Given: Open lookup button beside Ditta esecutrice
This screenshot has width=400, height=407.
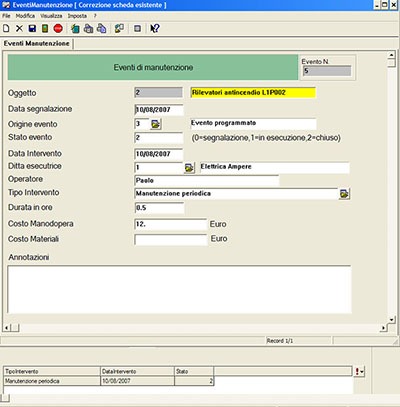Looking at the screenshot, I should (189, 168).
